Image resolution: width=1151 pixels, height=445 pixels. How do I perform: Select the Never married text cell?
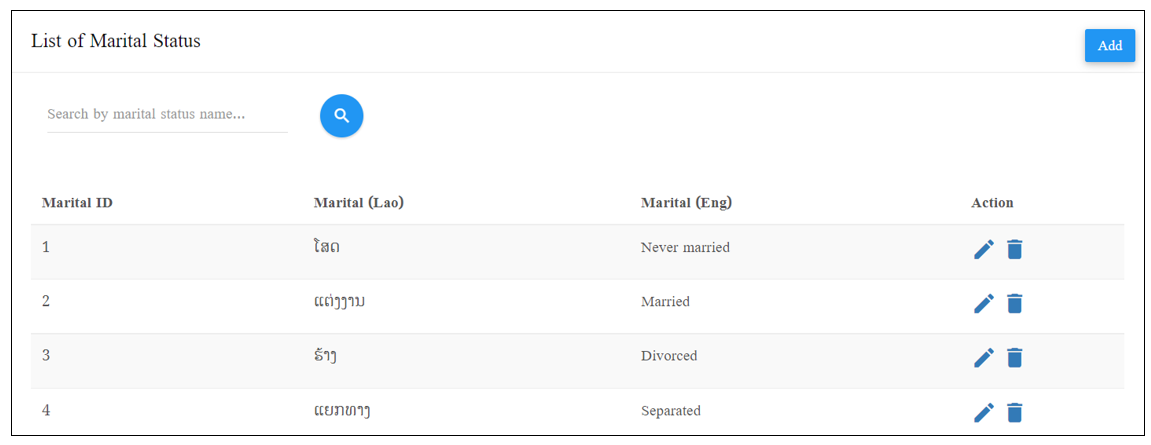coord(685,247)
